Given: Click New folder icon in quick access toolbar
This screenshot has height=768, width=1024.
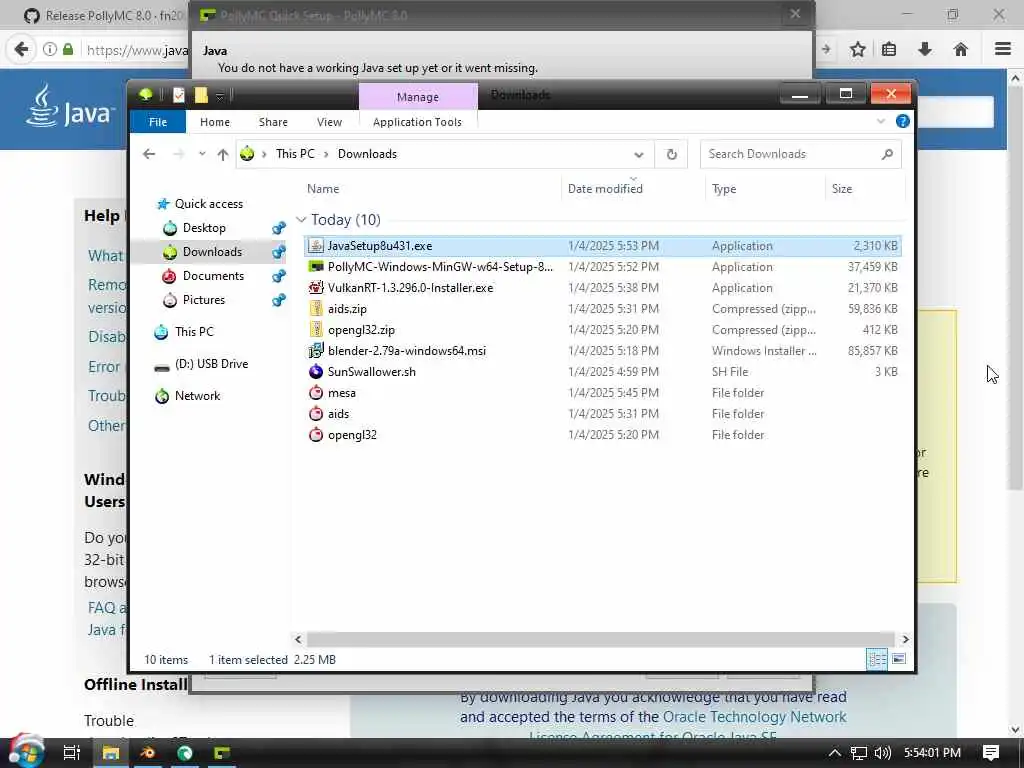Looking at the screenshot, I should point(201,96).
